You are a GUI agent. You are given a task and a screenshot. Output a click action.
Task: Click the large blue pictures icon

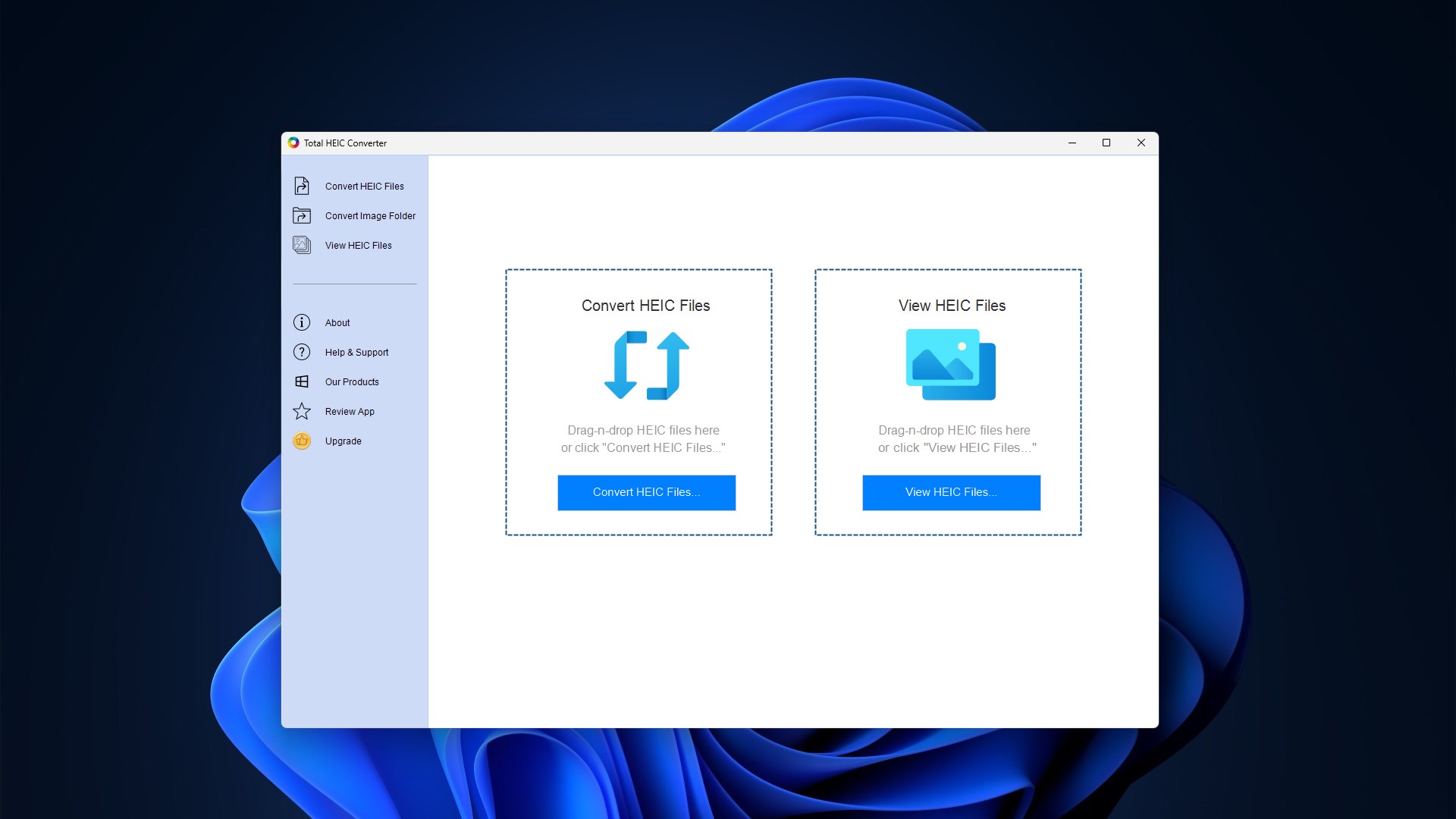(x=950, y=365)
